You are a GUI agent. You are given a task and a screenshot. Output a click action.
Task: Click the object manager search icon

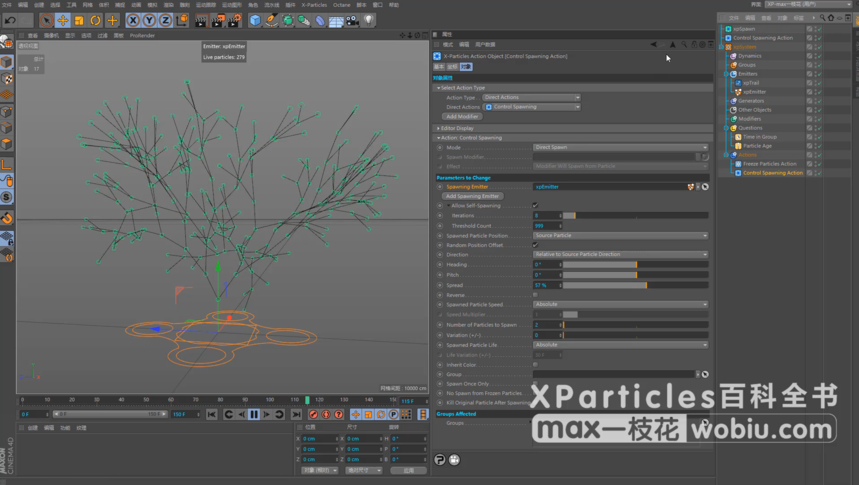822,18
